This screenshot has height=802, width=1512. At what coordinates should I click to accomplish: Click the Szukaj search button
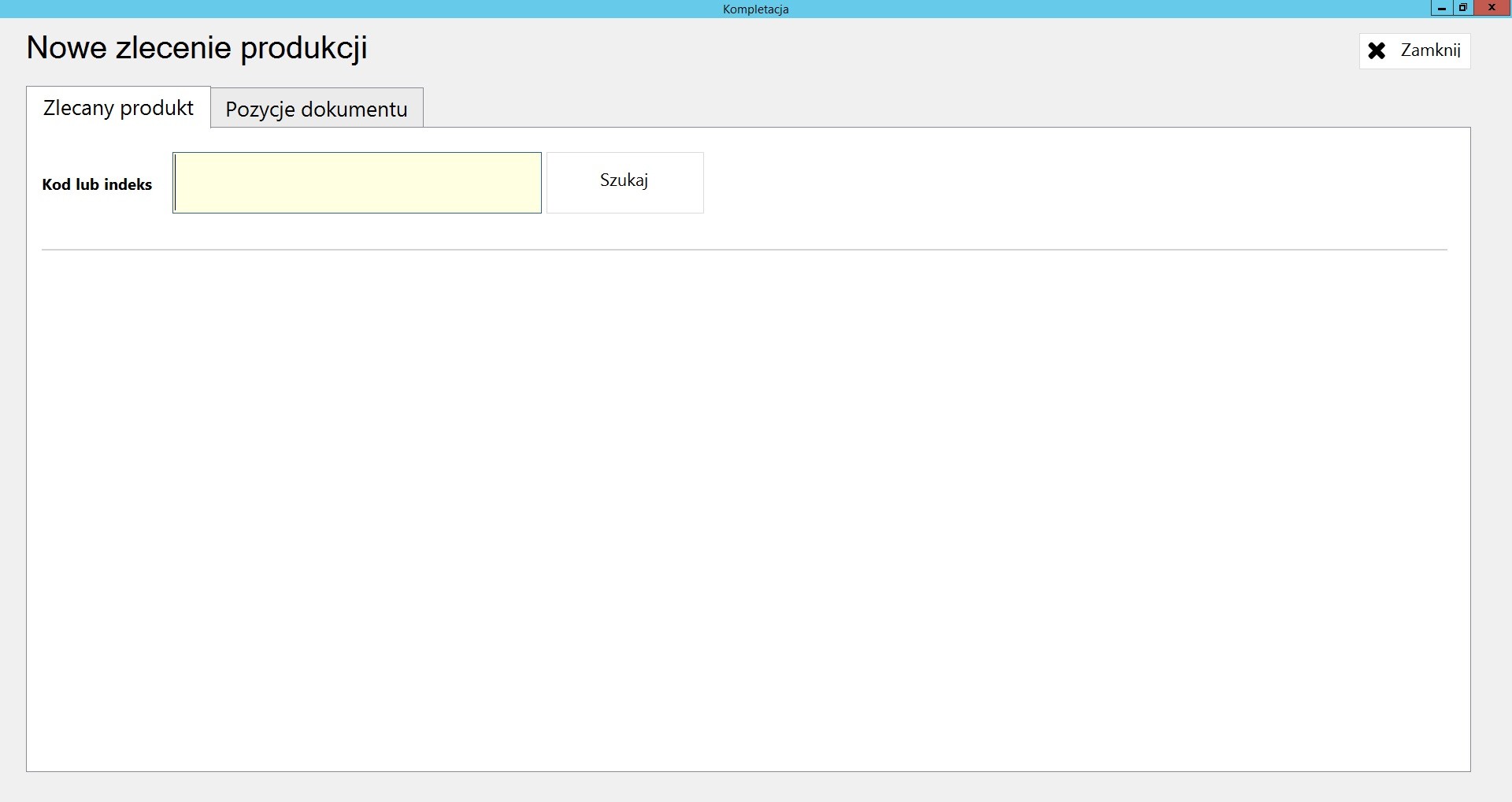click(x=625, y=183)
